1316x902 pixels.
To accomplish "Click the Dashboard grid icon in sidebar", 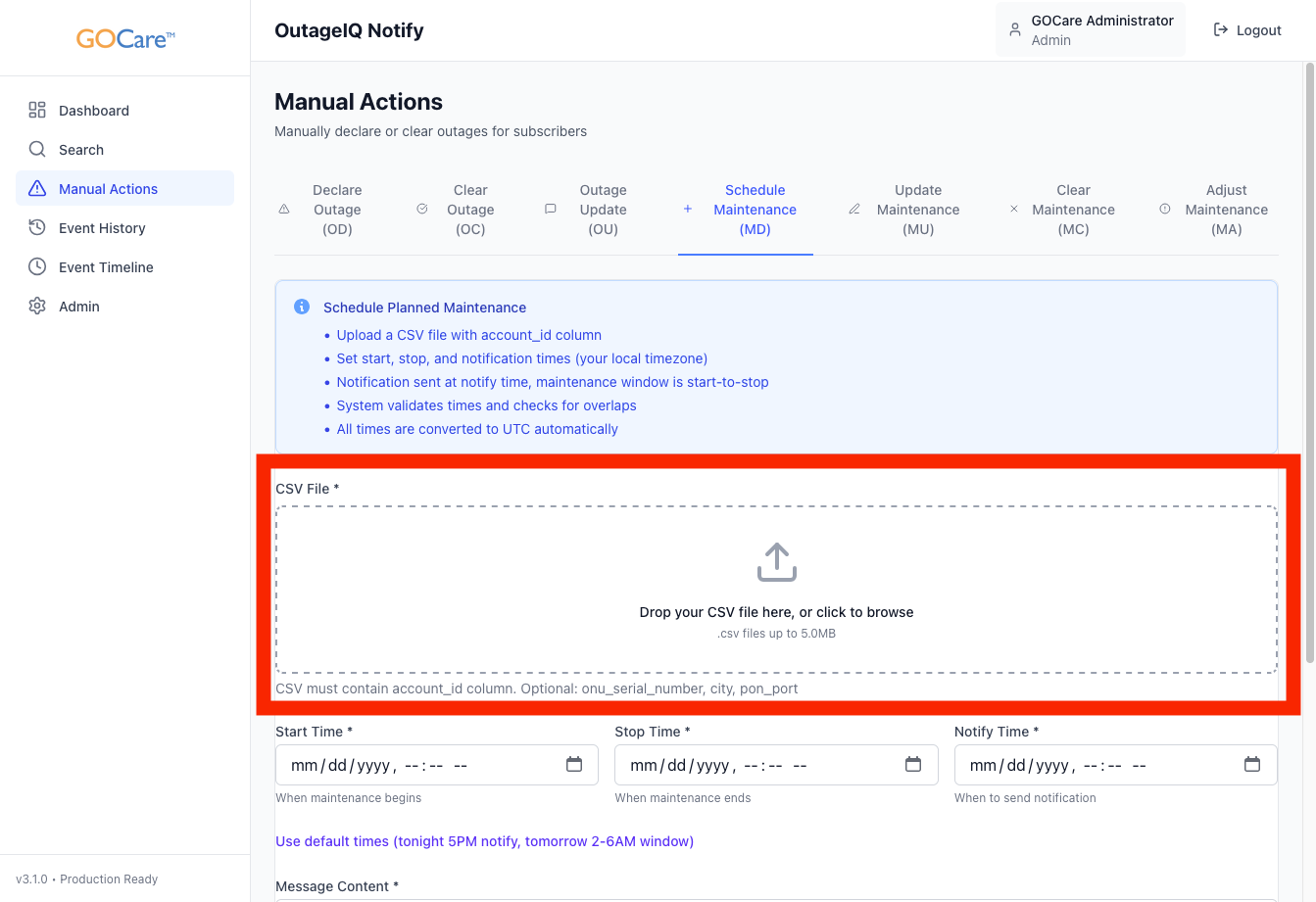I will click(x=37, y=111).
